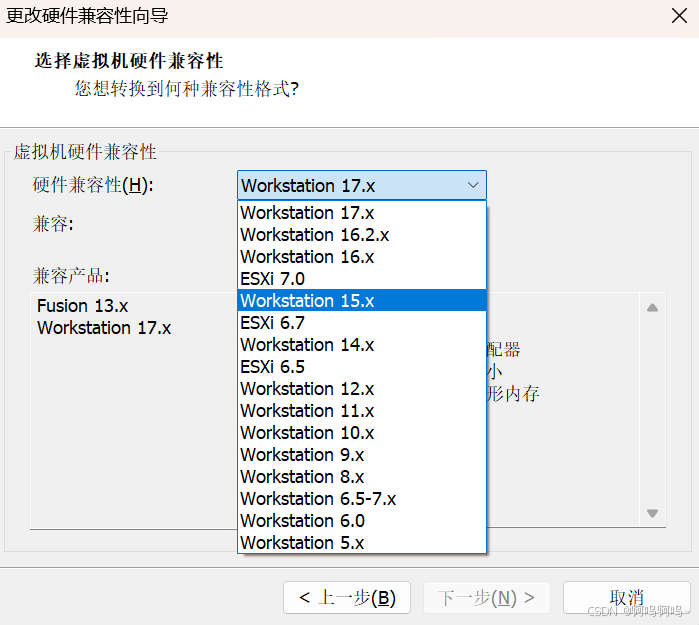Choose Workstation 16.2.x from list
699x625 pixels.
click(362, 235)
